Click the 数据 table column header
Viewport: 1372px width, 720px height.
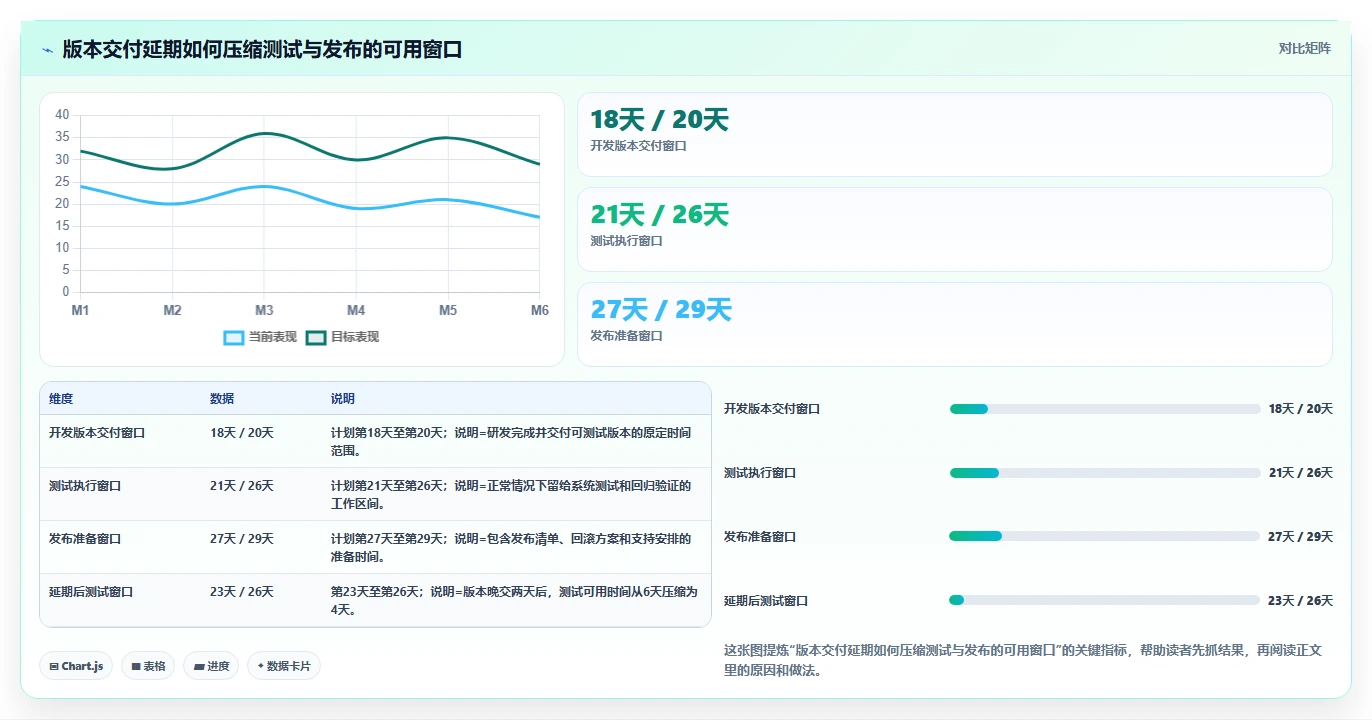coord(222,399)
